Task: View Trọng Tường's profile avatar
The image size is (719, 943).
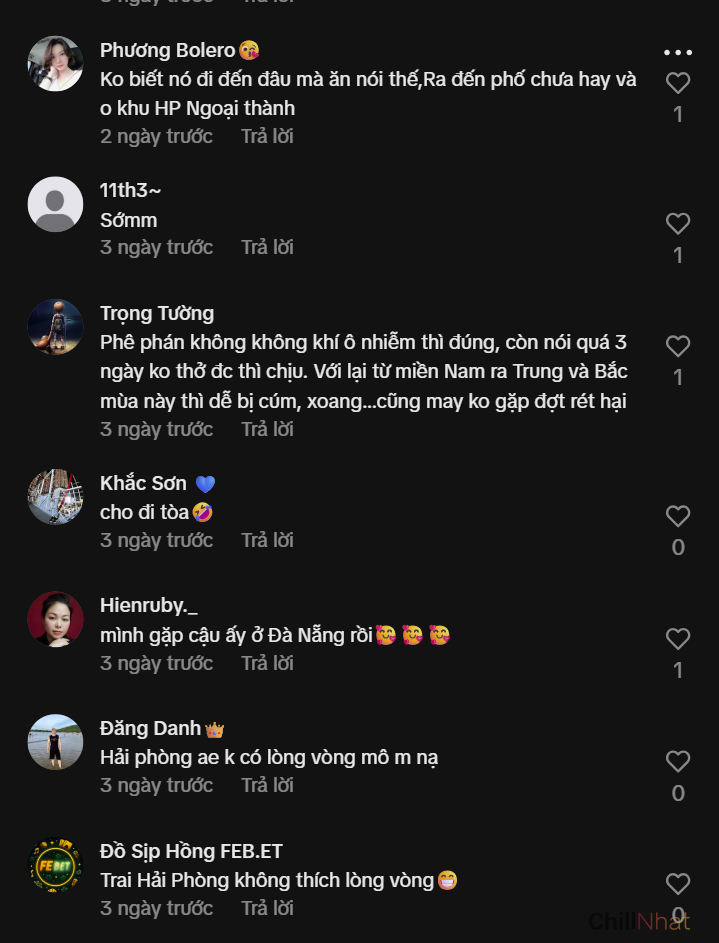Action: tap(55, 327)
